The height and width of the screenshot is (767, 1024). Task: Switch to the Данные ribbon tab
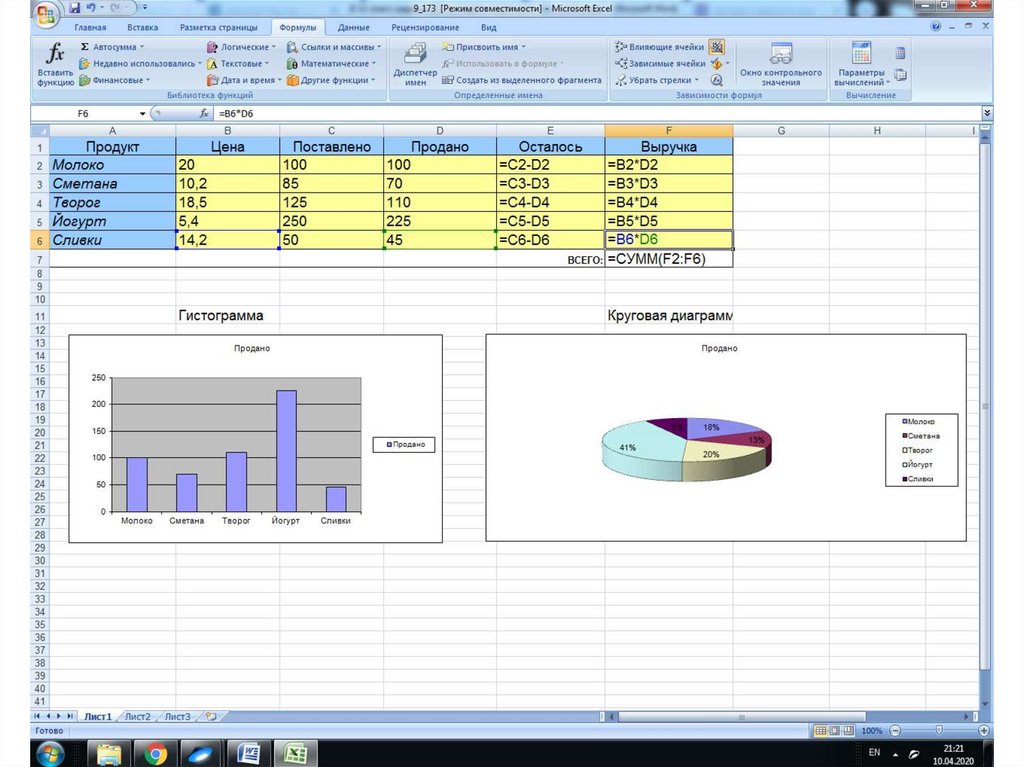pos(352,27)
